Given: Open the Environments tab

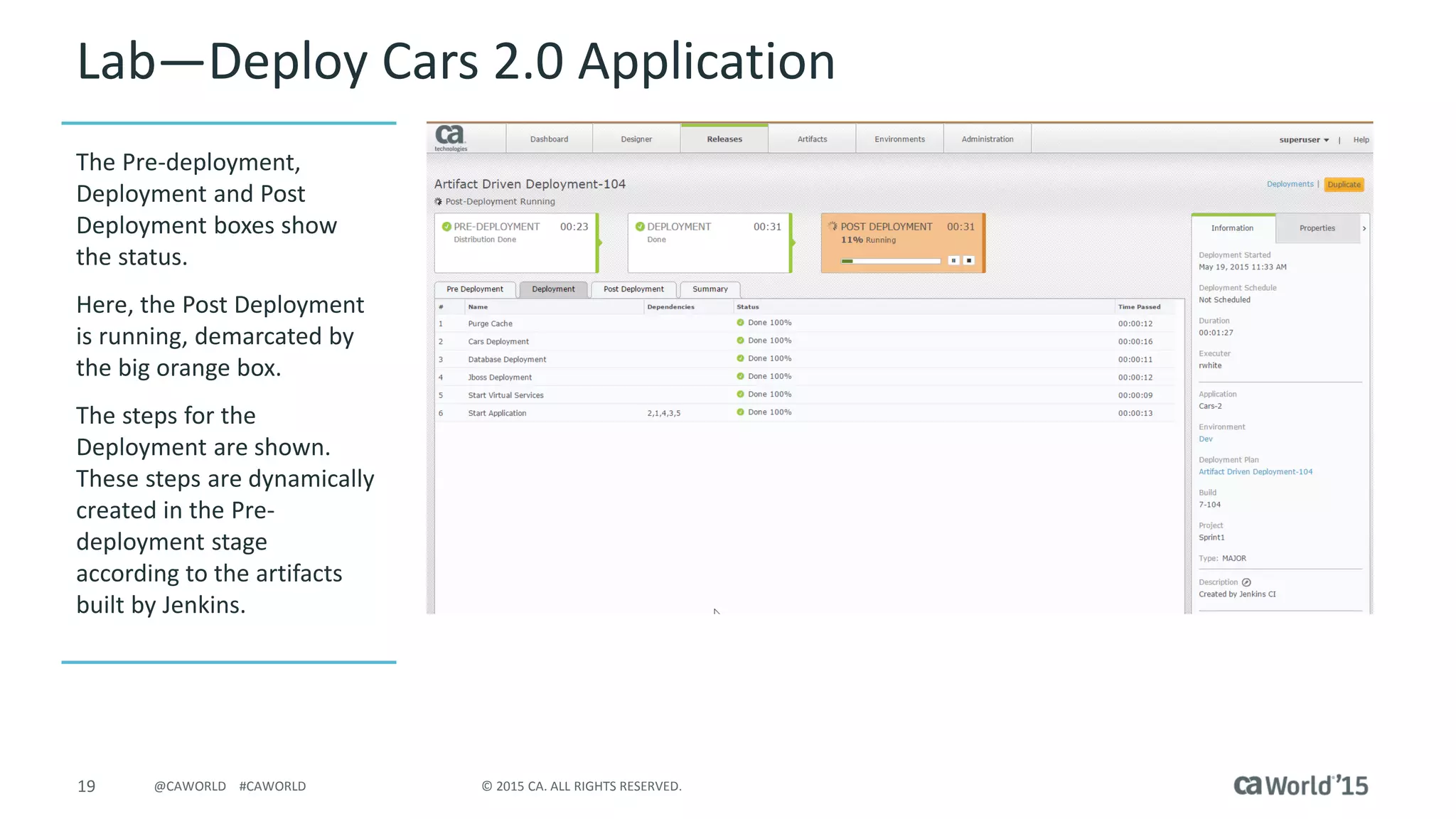Looking at the screenshot, I should point(899,139).
